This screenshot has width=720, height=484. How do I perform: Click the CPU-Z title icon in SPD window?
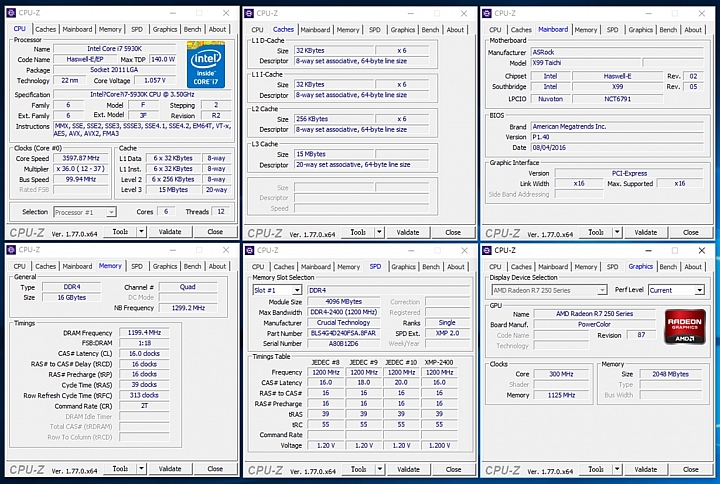pyautogui.click(x=250, y=250)
